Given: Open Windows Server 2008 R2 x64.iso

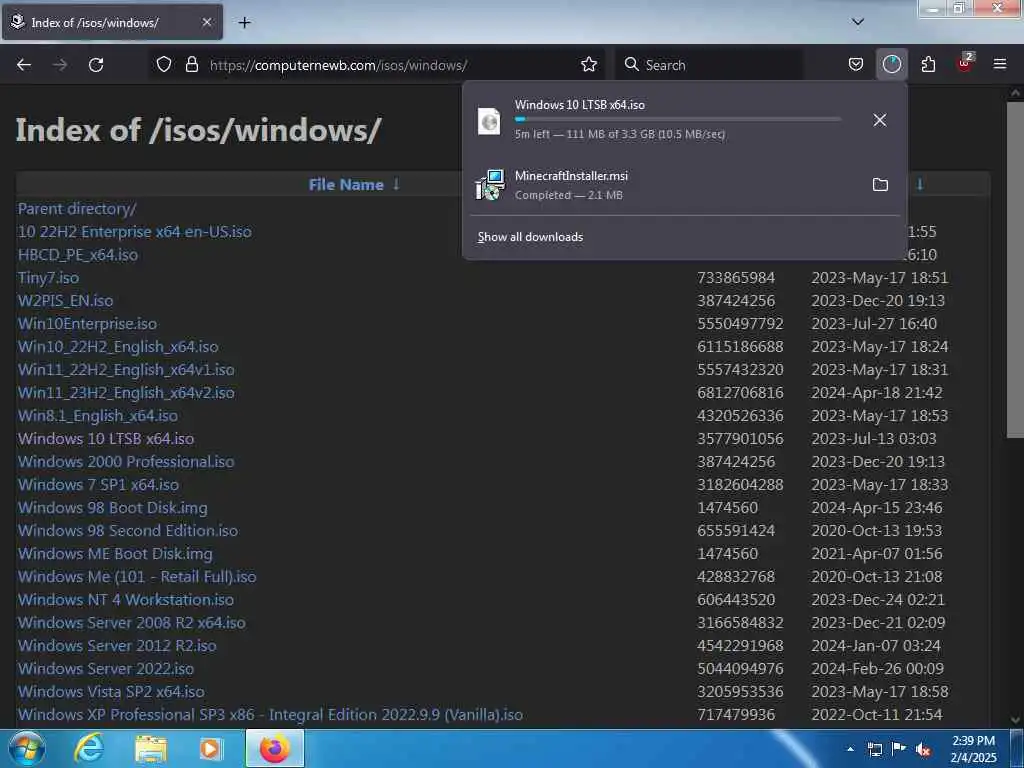Looking at the screenshot, I should 131,622.
